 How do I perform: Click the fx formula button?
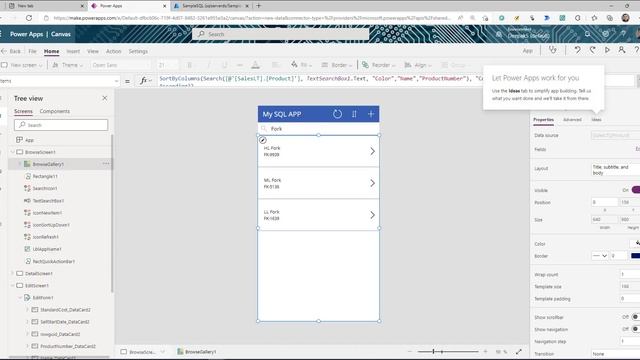(x=144, y=81)
